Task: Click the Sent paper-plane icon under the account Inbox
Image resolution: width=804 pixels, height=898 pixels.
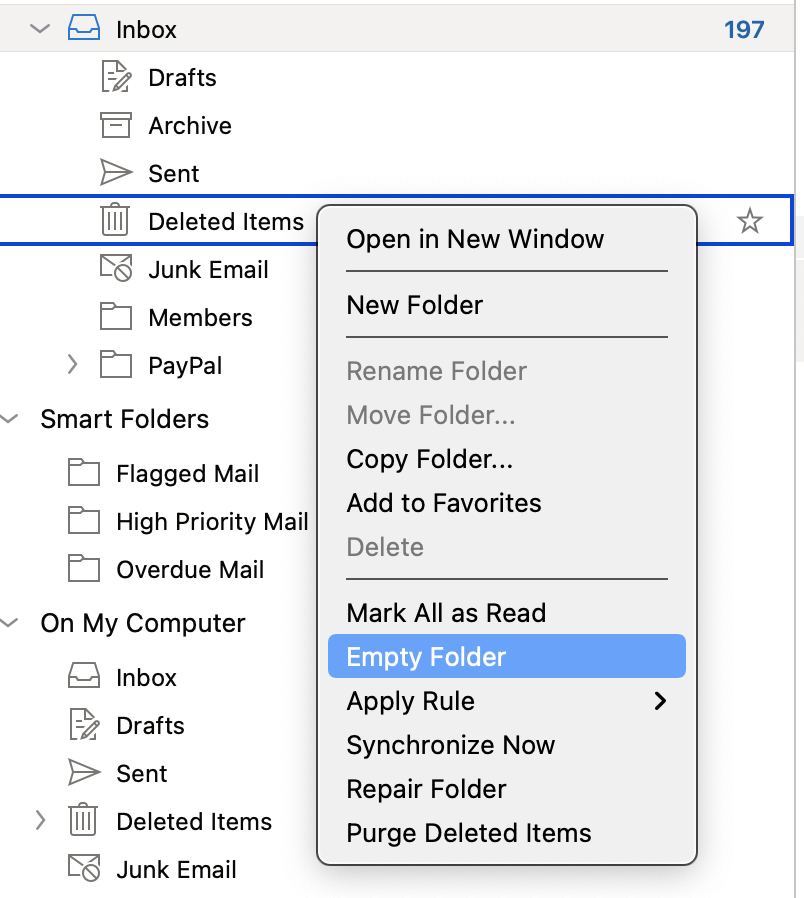Action: (x=116, y=172)
